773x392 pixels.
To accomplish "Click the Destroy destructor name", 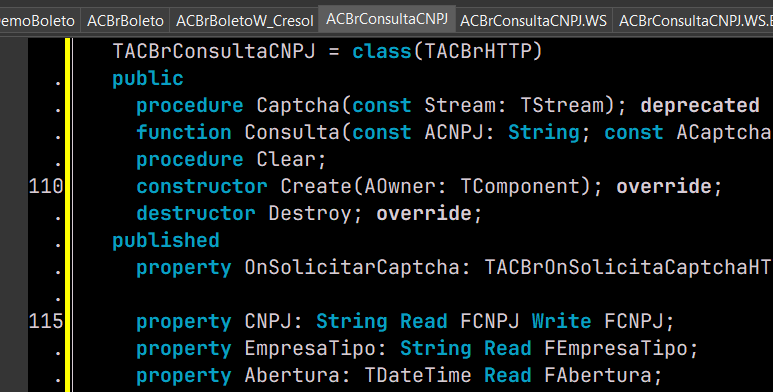I will coord(310,214).
